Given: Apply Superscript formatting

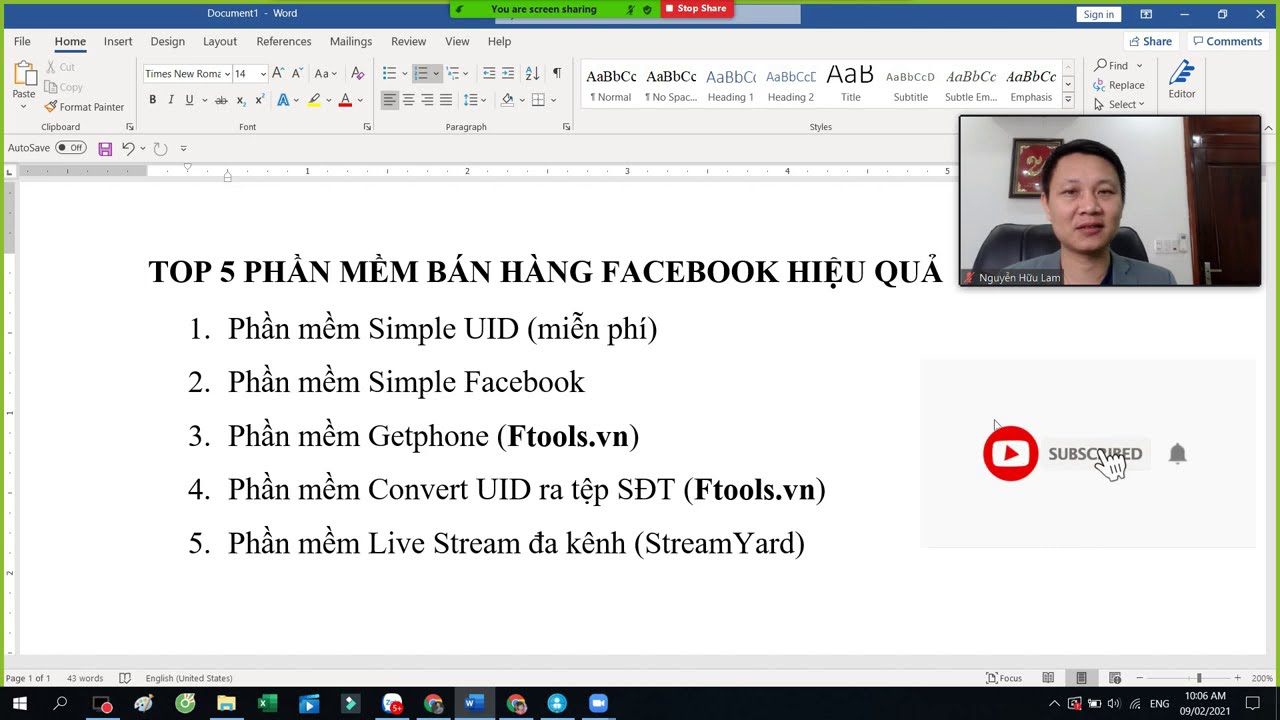Looking at the screenshot, I should tap(259, 100).
